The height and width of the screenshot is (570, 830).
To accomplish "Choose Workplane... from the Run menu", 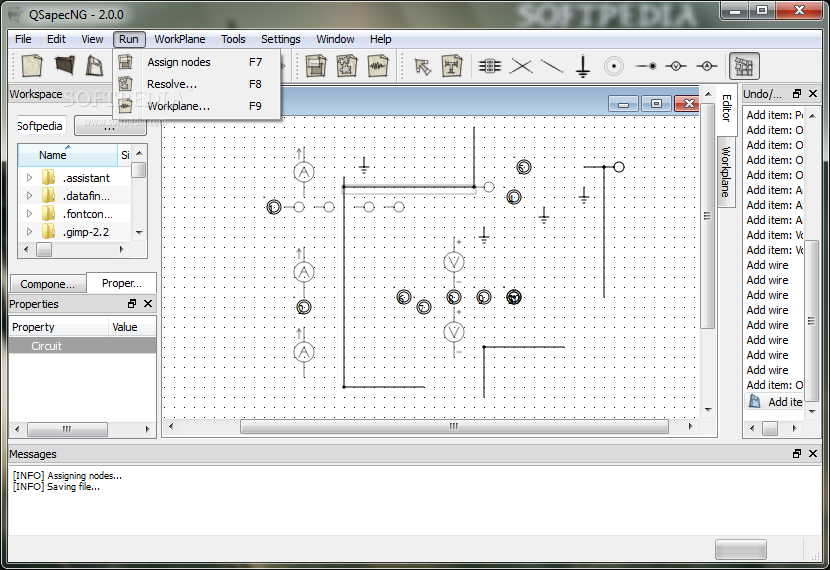I will coord(196,106).
